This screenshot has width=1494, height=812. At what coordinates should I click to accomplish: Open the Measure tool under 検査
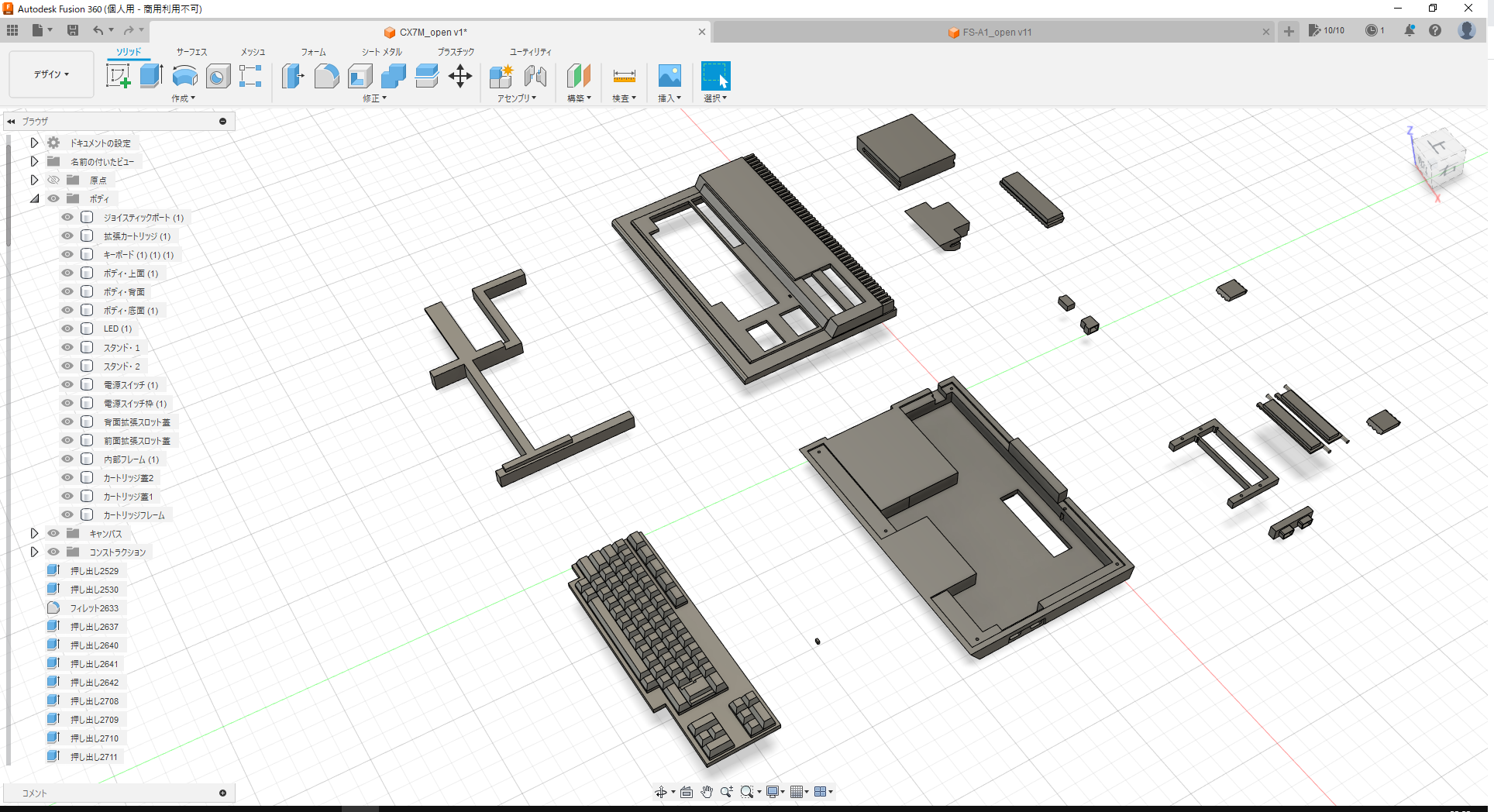pos(624,75)
